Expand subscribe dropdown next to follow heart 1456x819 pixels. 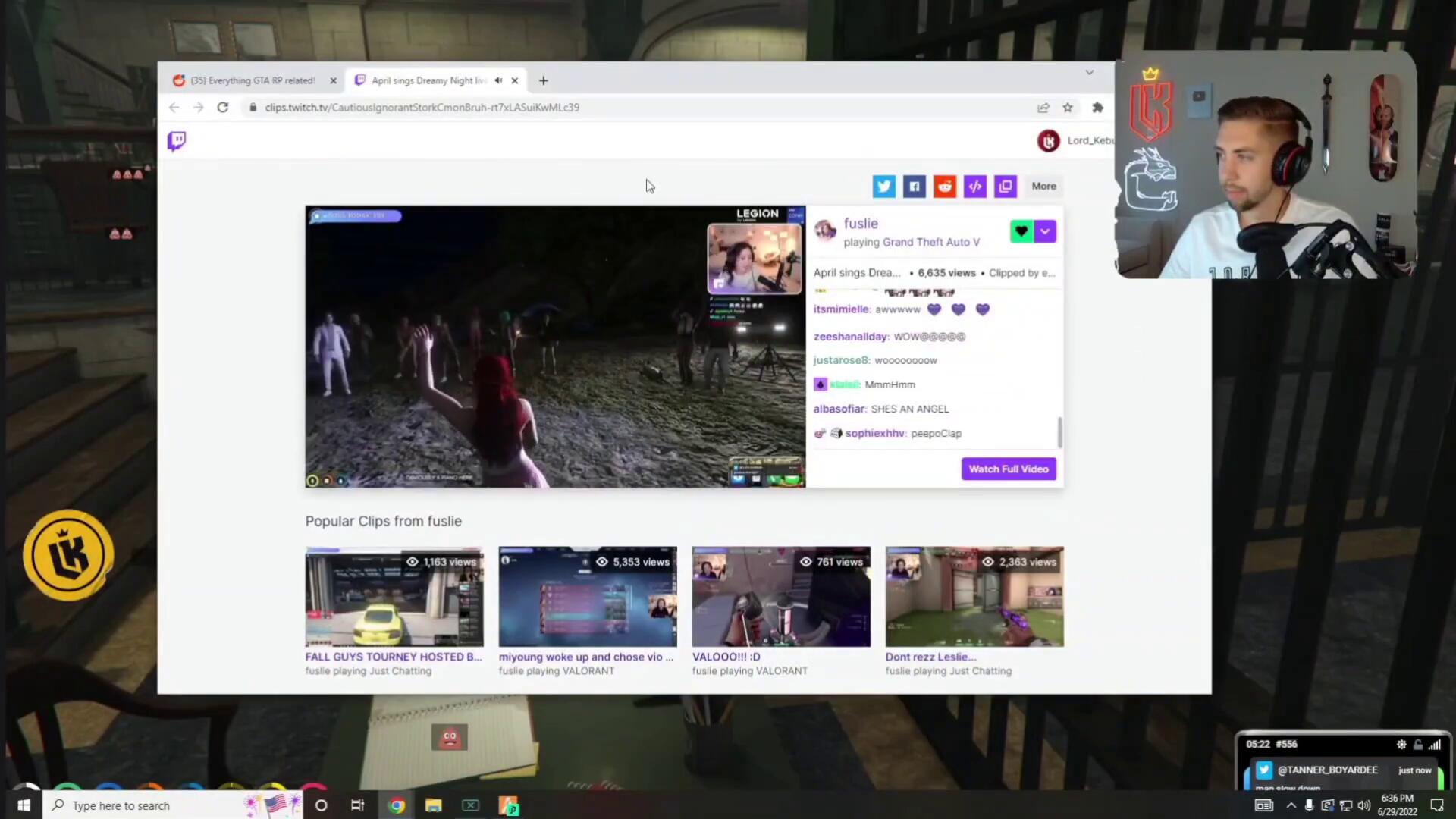point(1045,231)
